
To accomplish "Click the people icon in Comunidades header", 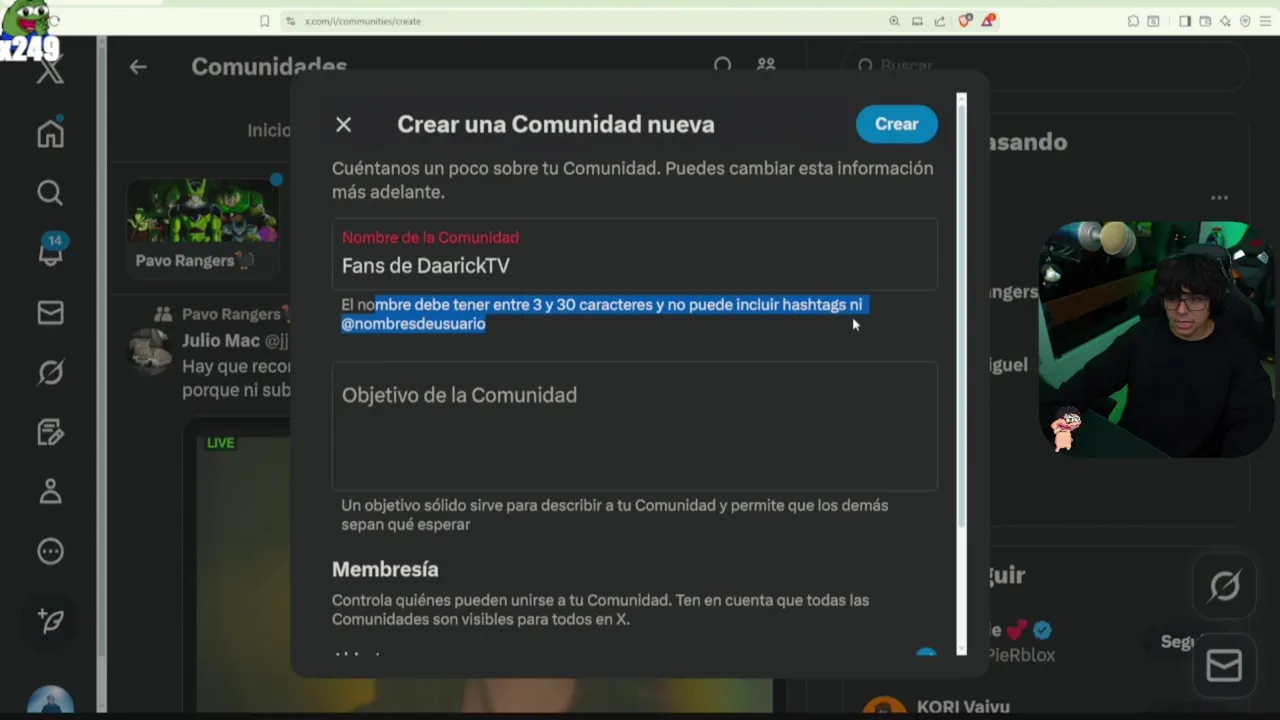I will 766,64.
